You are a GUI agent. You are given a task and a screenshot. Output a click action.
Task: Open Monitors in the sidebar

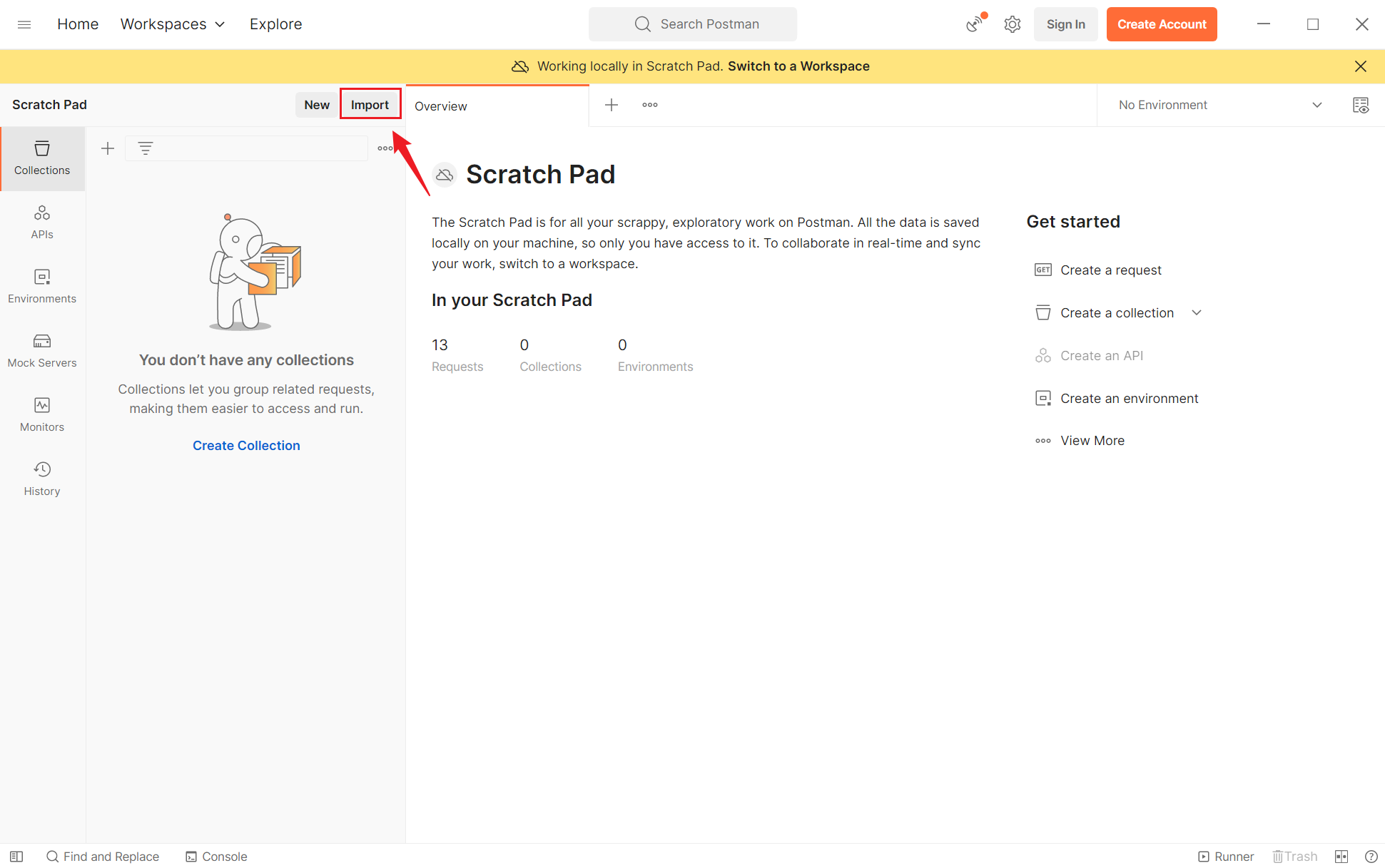pyautogui.click(x=42, y=415)
